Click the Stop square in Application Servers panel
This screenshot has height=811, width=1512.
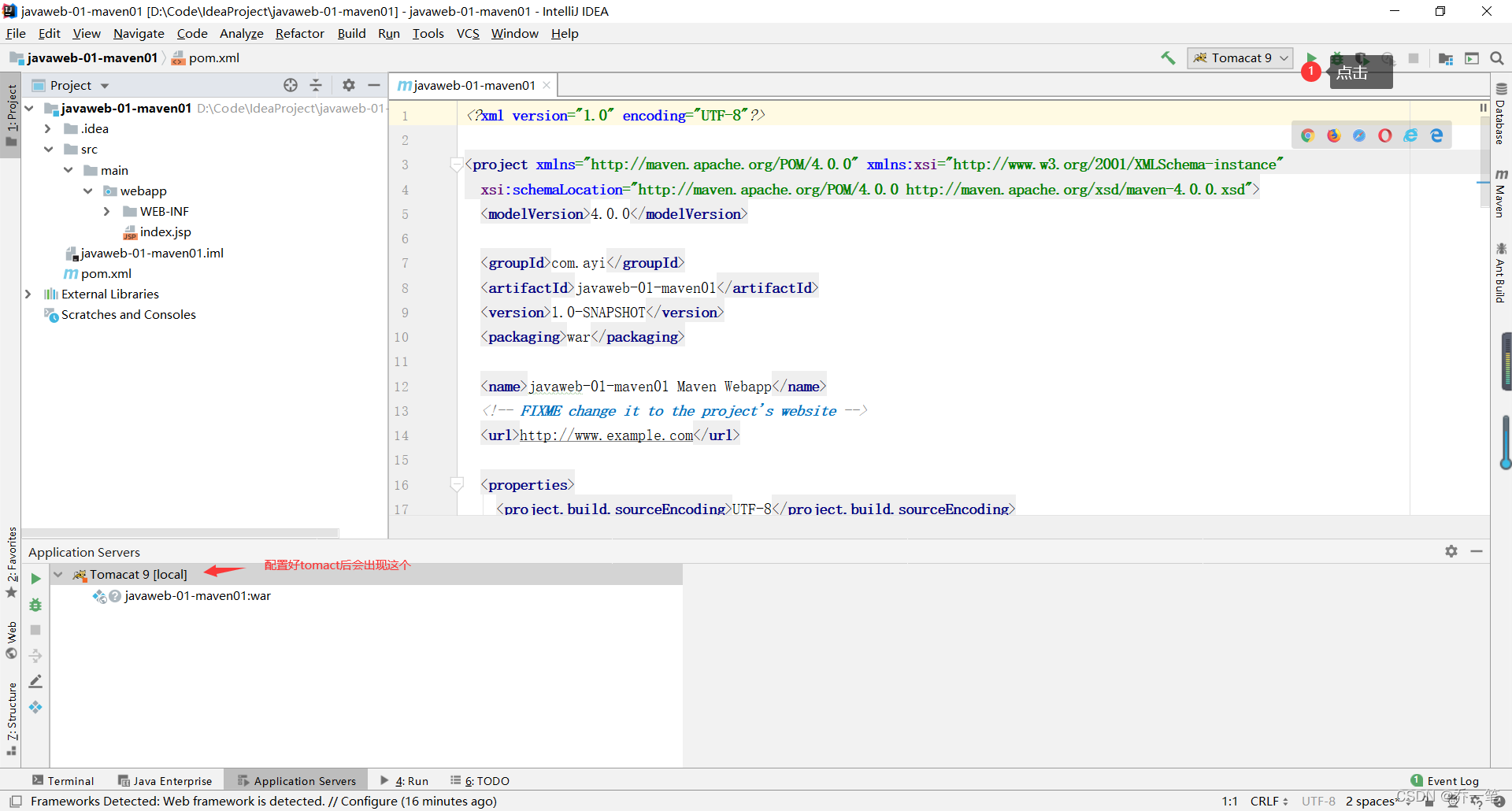[35, 630]
